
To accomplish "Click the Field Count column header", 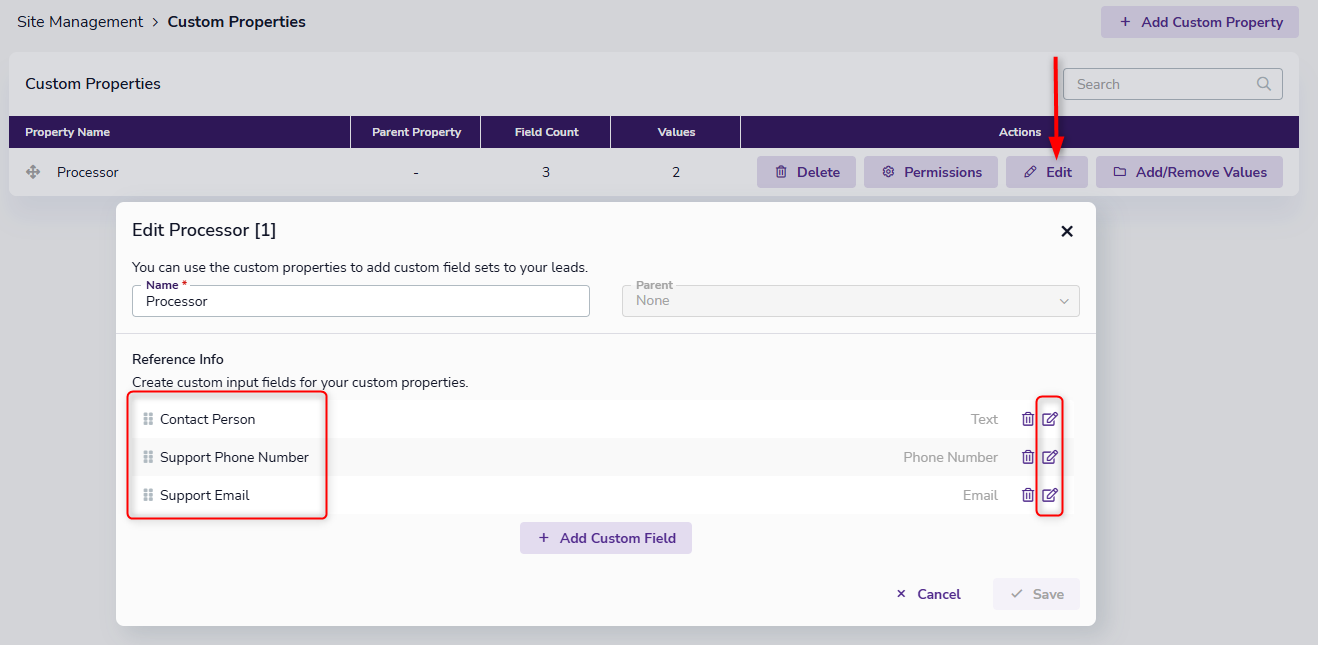I will [x=546, y=132].
